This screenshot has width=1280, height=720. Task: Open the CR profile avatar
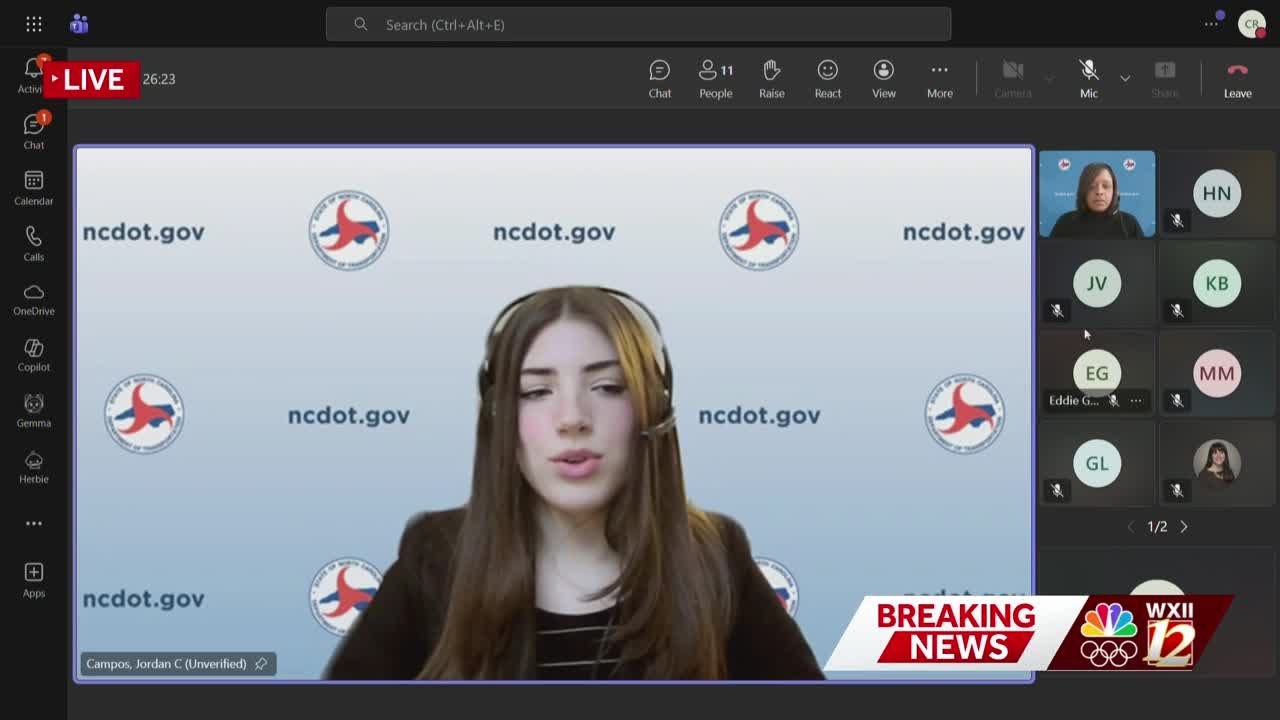[x=1251, y=24]
